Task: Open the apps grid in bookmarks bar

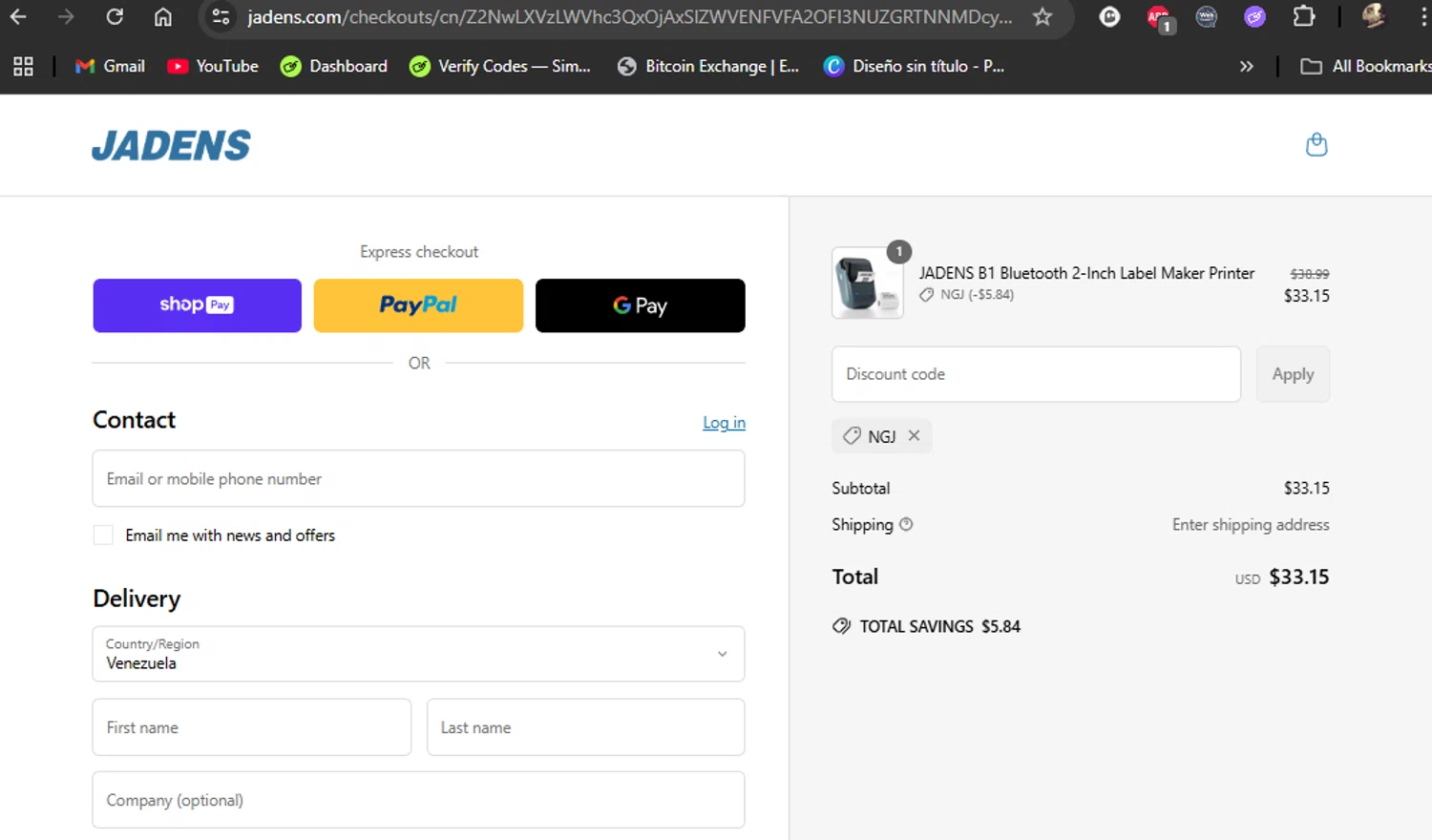Action: tap(23, 66)
